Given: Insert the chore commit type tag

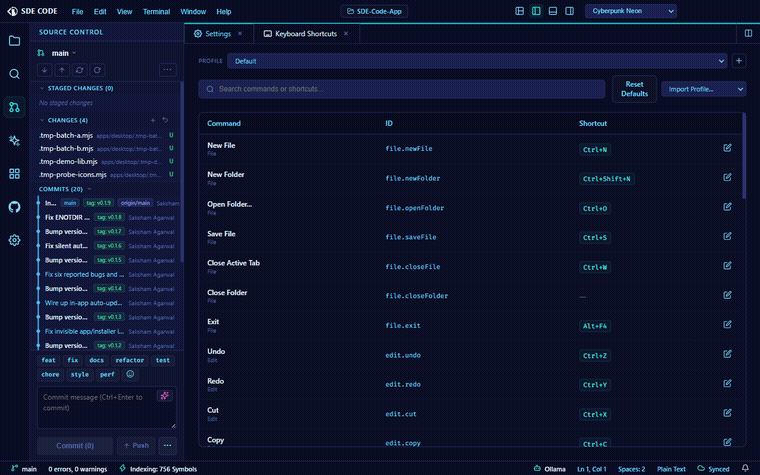Looking at the screenshot, I should [x=50, y=375].
